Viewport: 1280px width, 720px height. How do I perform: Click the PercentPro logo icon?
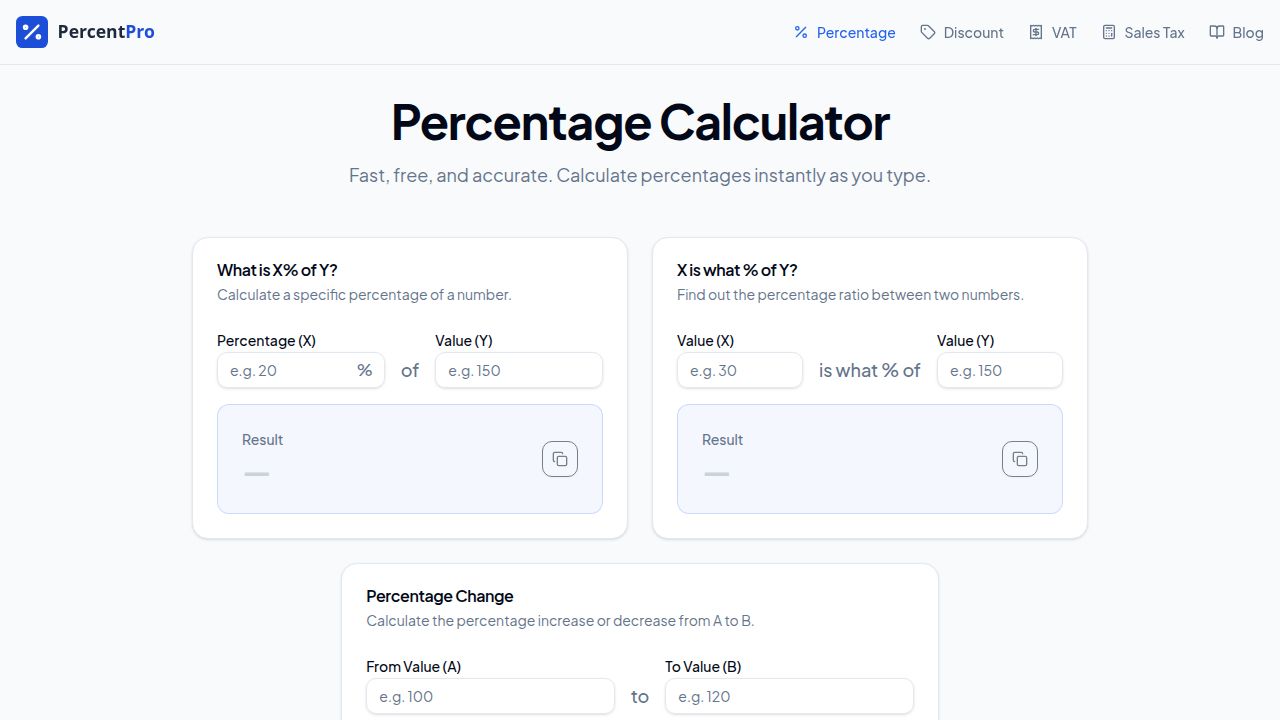pyautogui.click(x=32, y=32)
